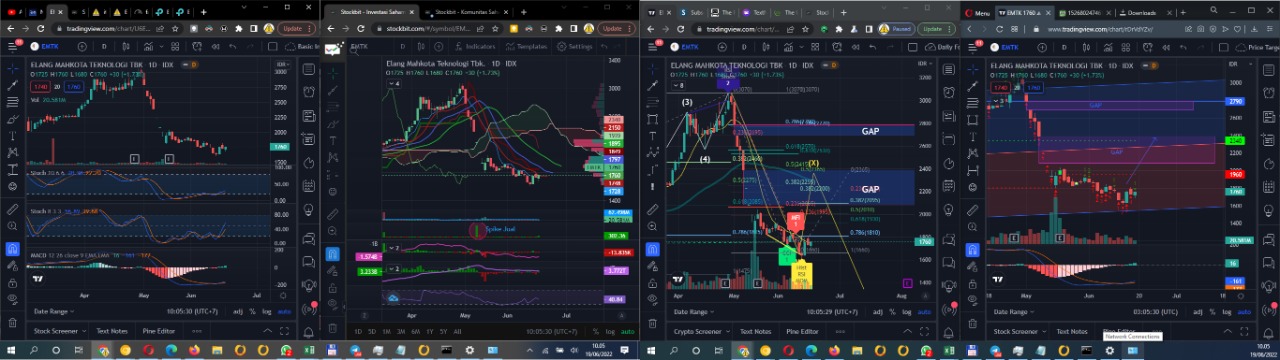Select the trend line tool in the Stockbit window
The width and height of the screenshot is (1280, 360).
coord(333,91)
